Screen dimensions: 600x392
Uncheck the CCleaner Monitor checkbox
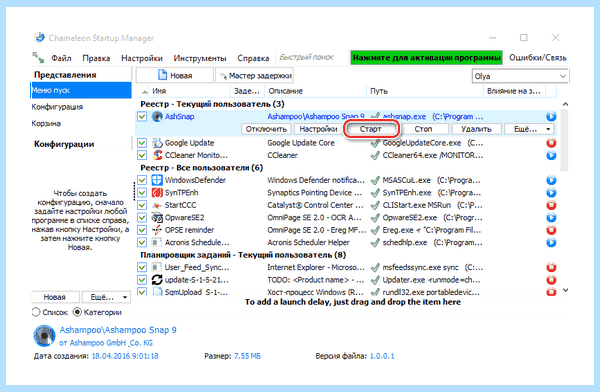point(142,155)
